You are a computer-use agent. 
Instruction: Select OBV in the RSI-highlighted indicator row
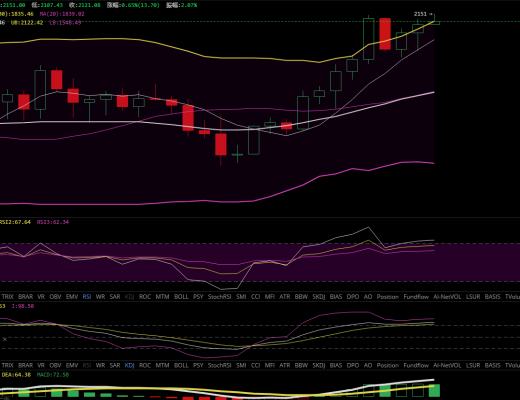pyautogui.click(x=55, y=297)
